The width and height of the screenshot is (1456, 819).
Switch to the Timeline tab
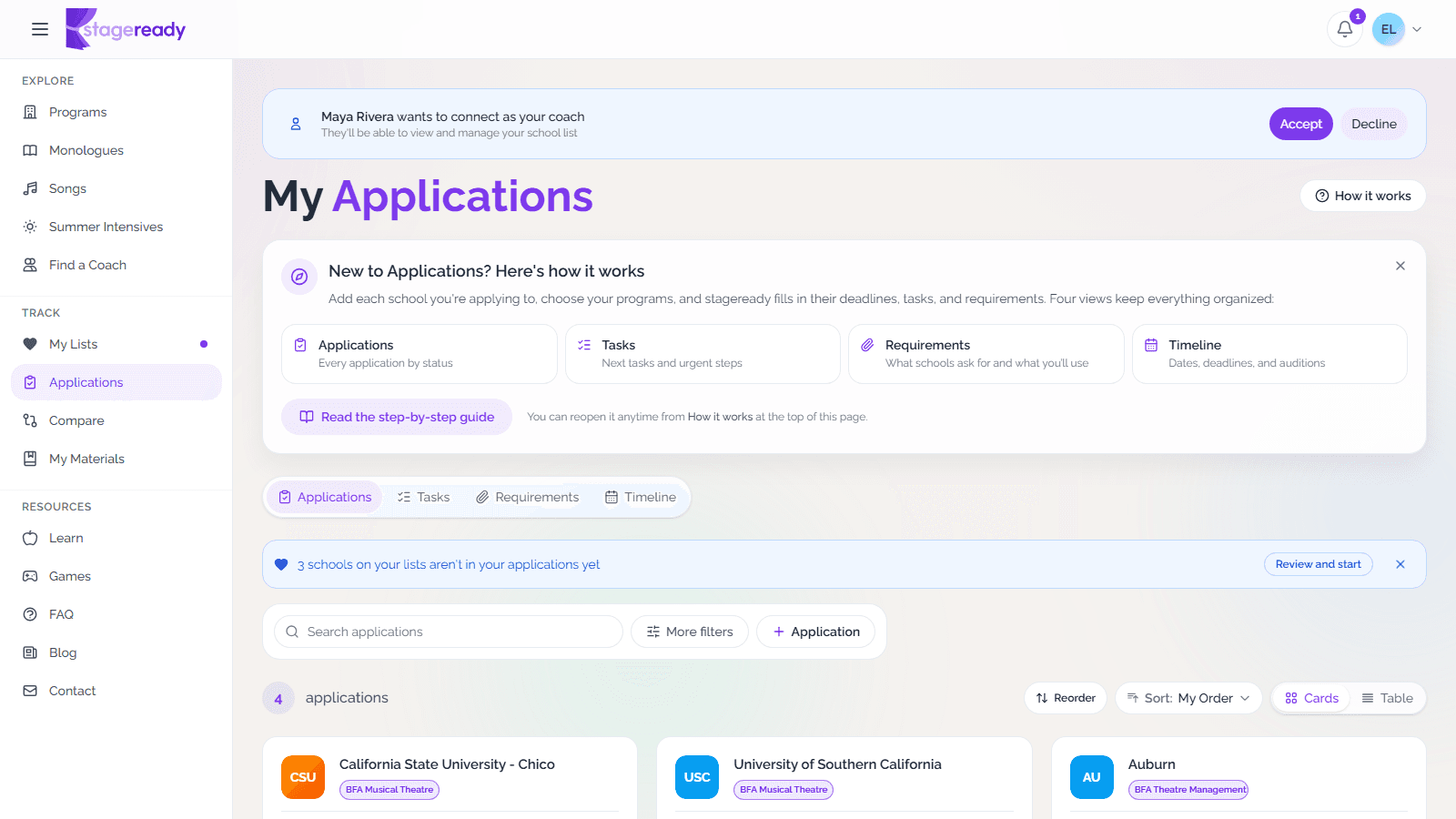(x=641, y=497)
